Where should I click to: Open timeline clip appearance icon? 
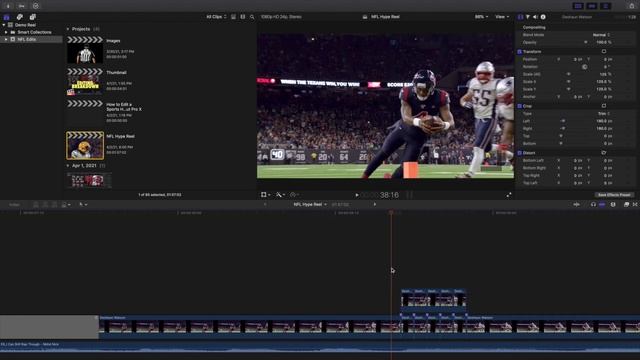613,204
